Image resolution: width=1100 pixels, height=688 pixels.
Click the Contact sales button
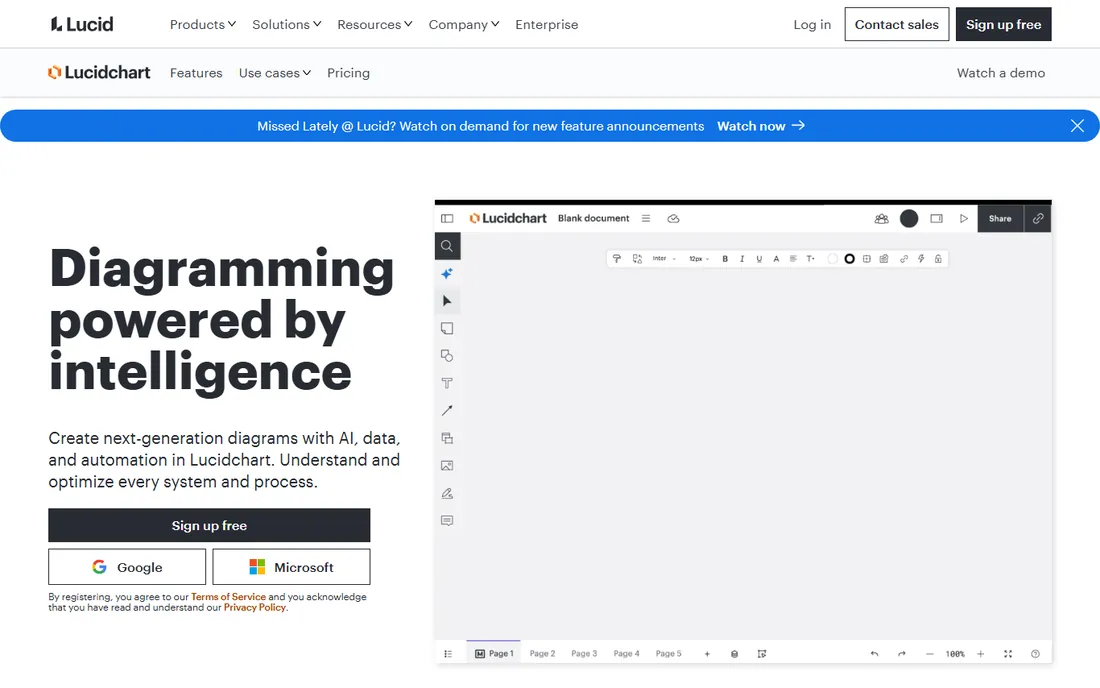(897, 25)
